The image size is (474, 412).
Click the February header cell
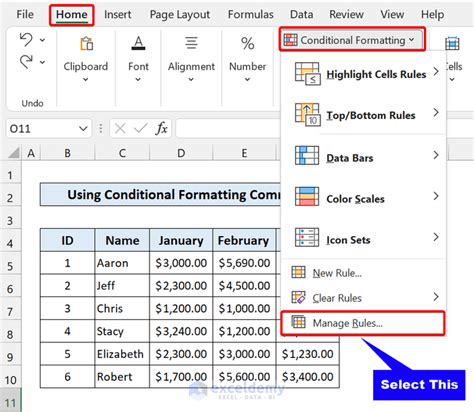(x=244, y=240)
